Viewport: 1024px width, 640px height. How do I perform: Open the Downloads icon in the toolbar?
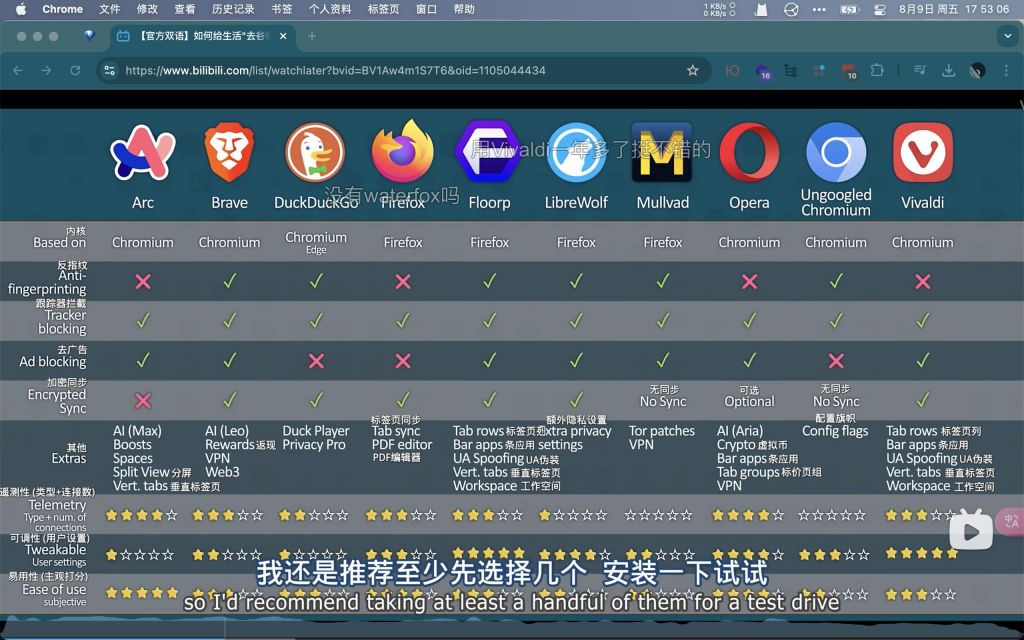click(x=948, y=70)
